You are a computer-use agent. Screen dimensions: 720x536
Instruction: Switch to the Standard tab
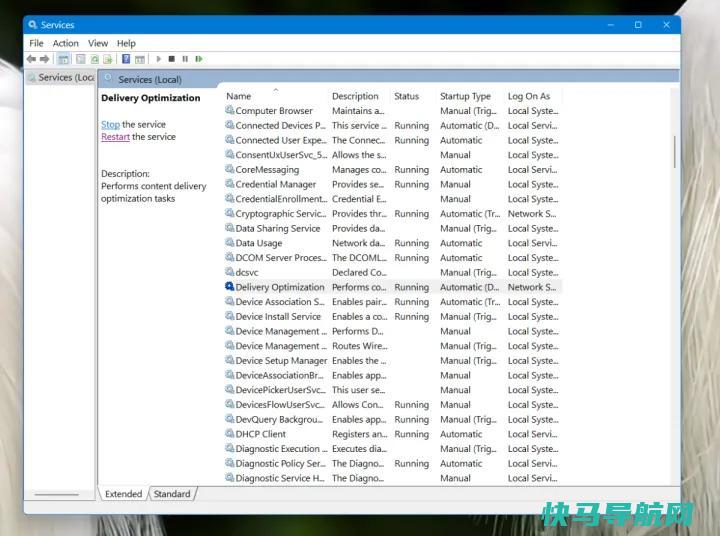click(172, 494)
